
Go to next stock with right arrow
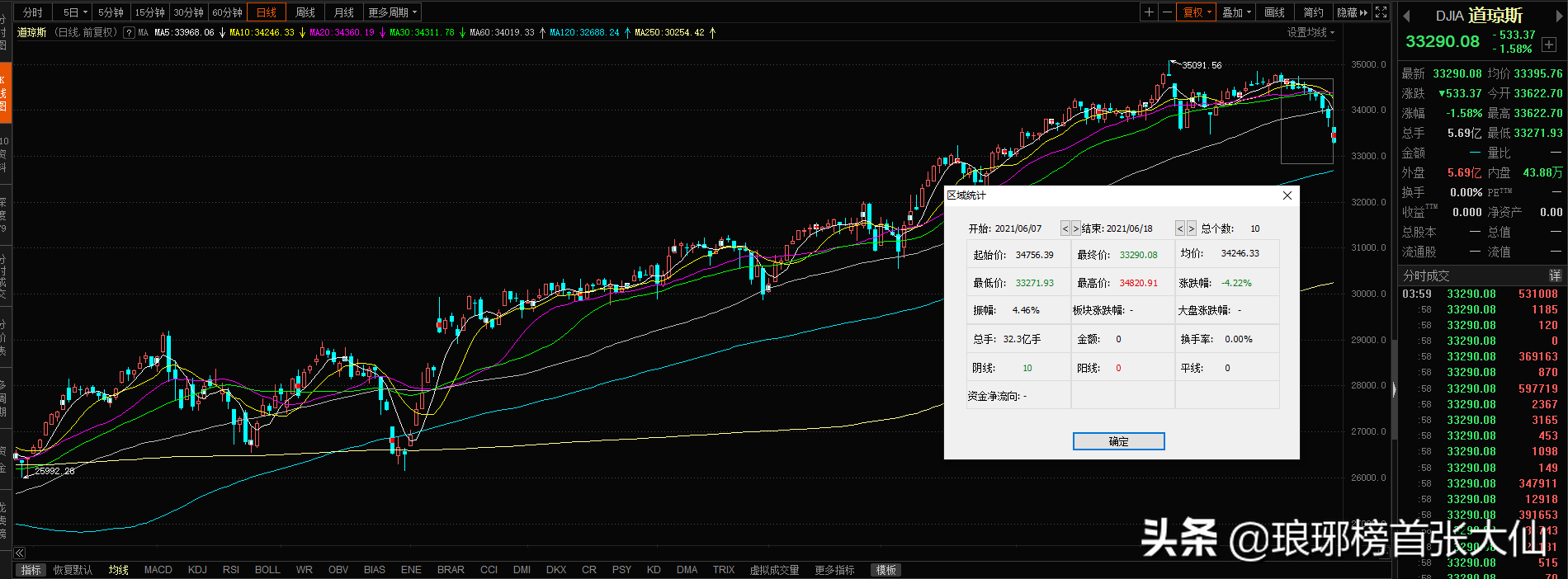point(1558,16)
